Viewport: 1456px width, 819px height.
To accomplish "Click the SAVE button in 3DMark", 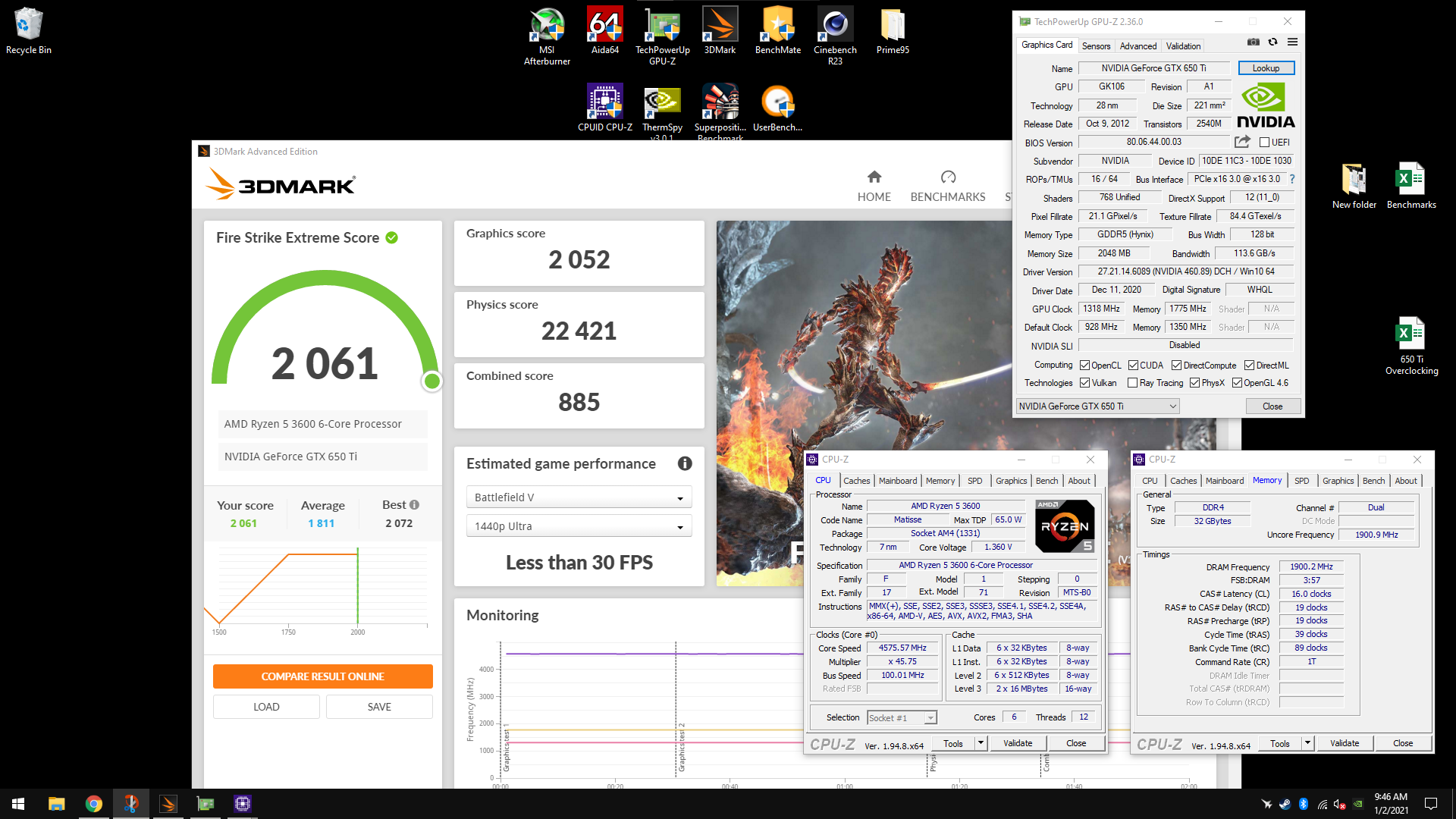I will pos(379,707).
